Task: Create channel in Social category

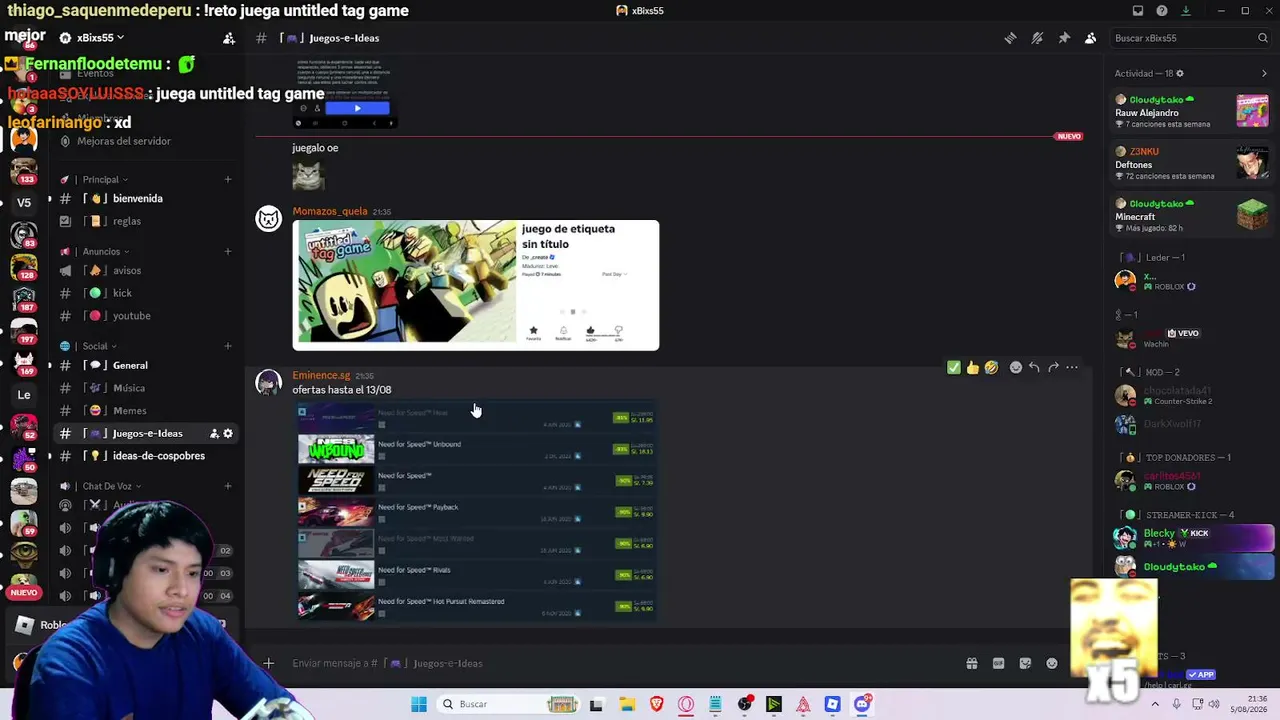Action: tap(228, 346)
